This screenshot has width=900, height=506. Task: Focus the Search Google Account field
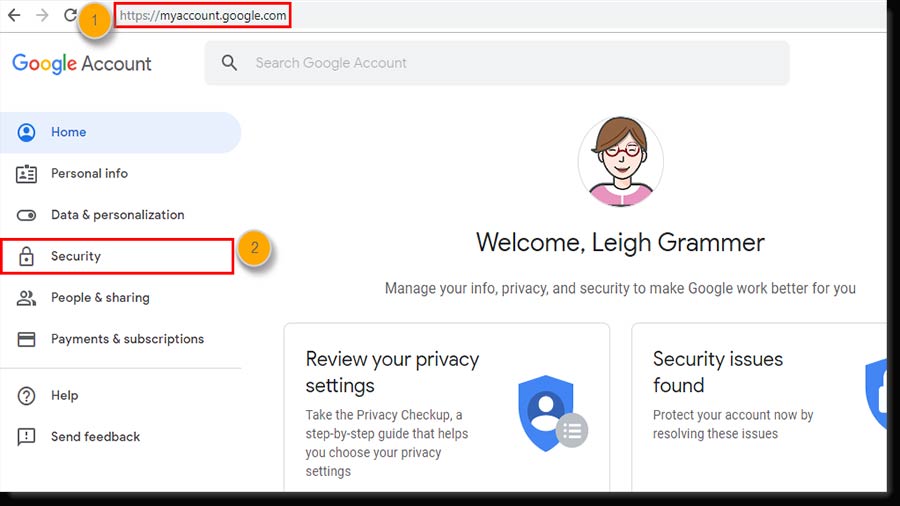496,63
